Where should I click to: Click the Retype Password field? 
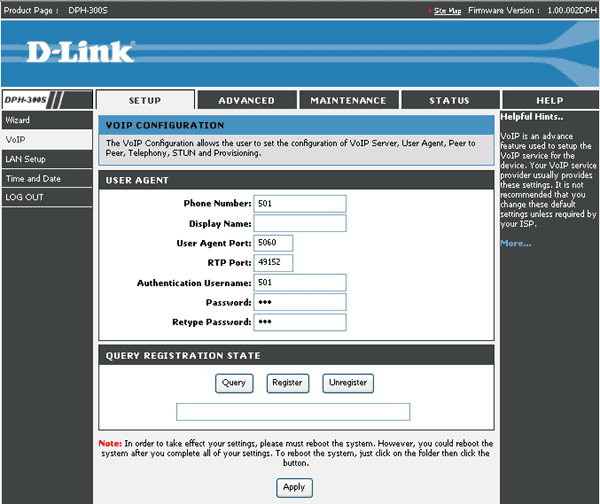pyautogui.click(x=300, y=322)
